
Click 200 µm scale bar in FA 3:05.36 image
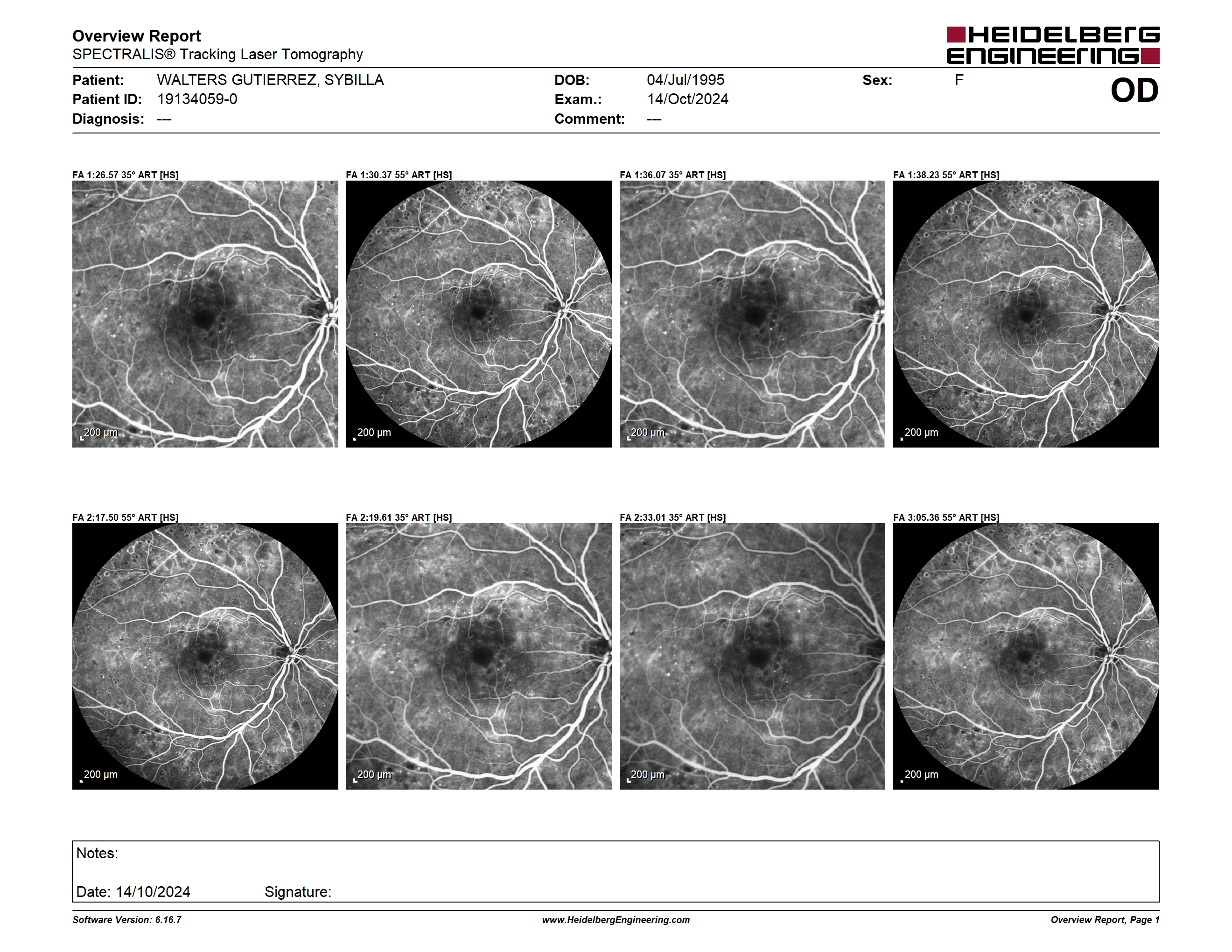coord(919,775)
